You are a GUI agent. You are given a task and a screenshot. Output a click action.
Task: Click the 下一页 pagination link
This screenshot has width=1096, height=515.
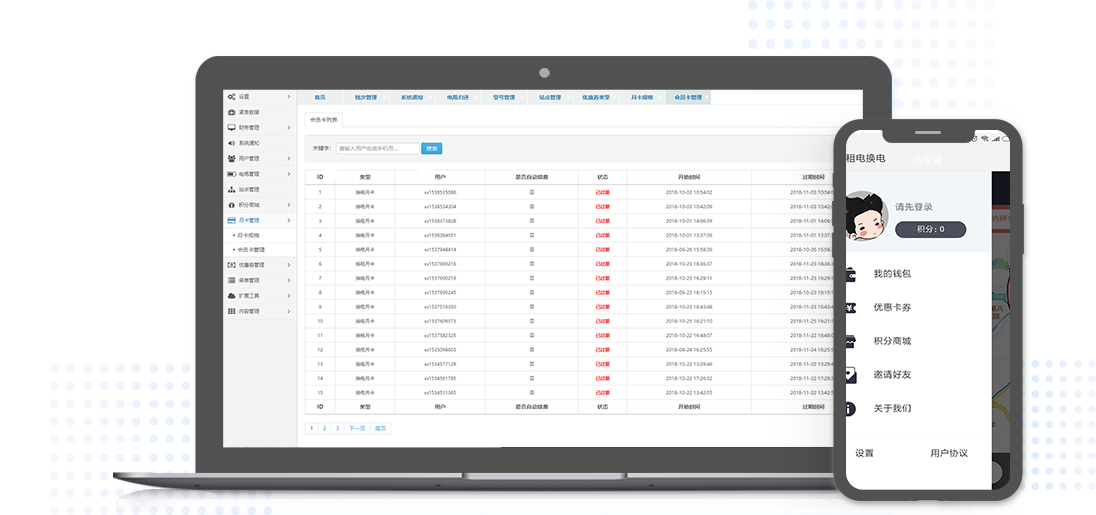357,428
